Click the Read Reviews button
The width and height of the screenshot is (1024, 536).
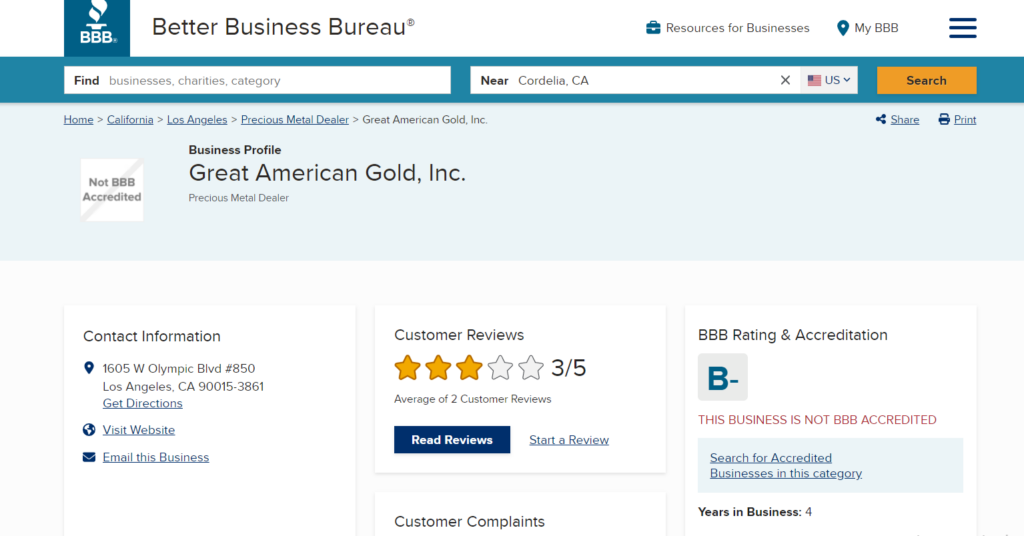(x=452, y=440)
